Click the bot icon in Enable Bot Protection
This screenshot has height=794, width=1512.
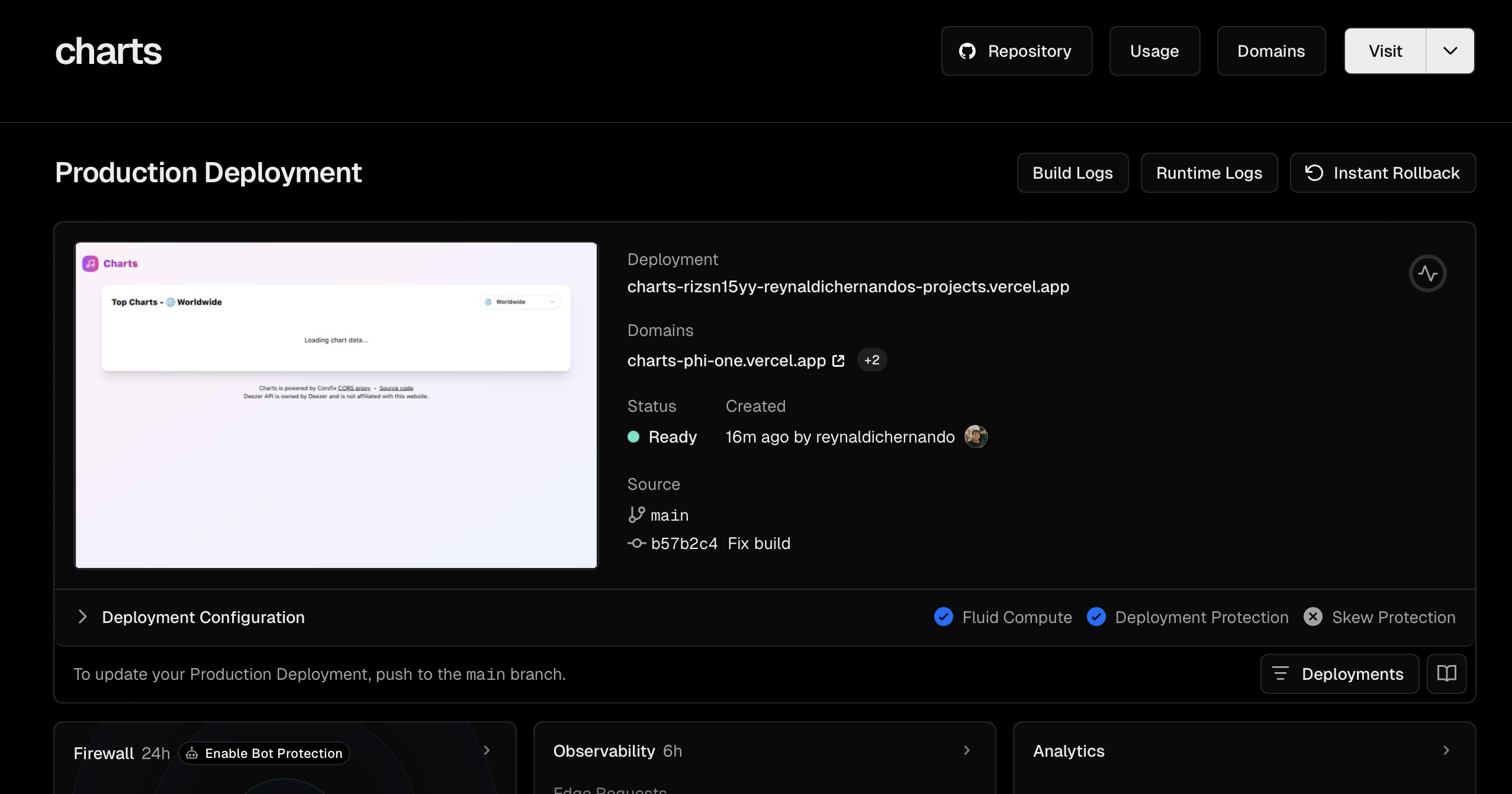click(x=192, y=753)
